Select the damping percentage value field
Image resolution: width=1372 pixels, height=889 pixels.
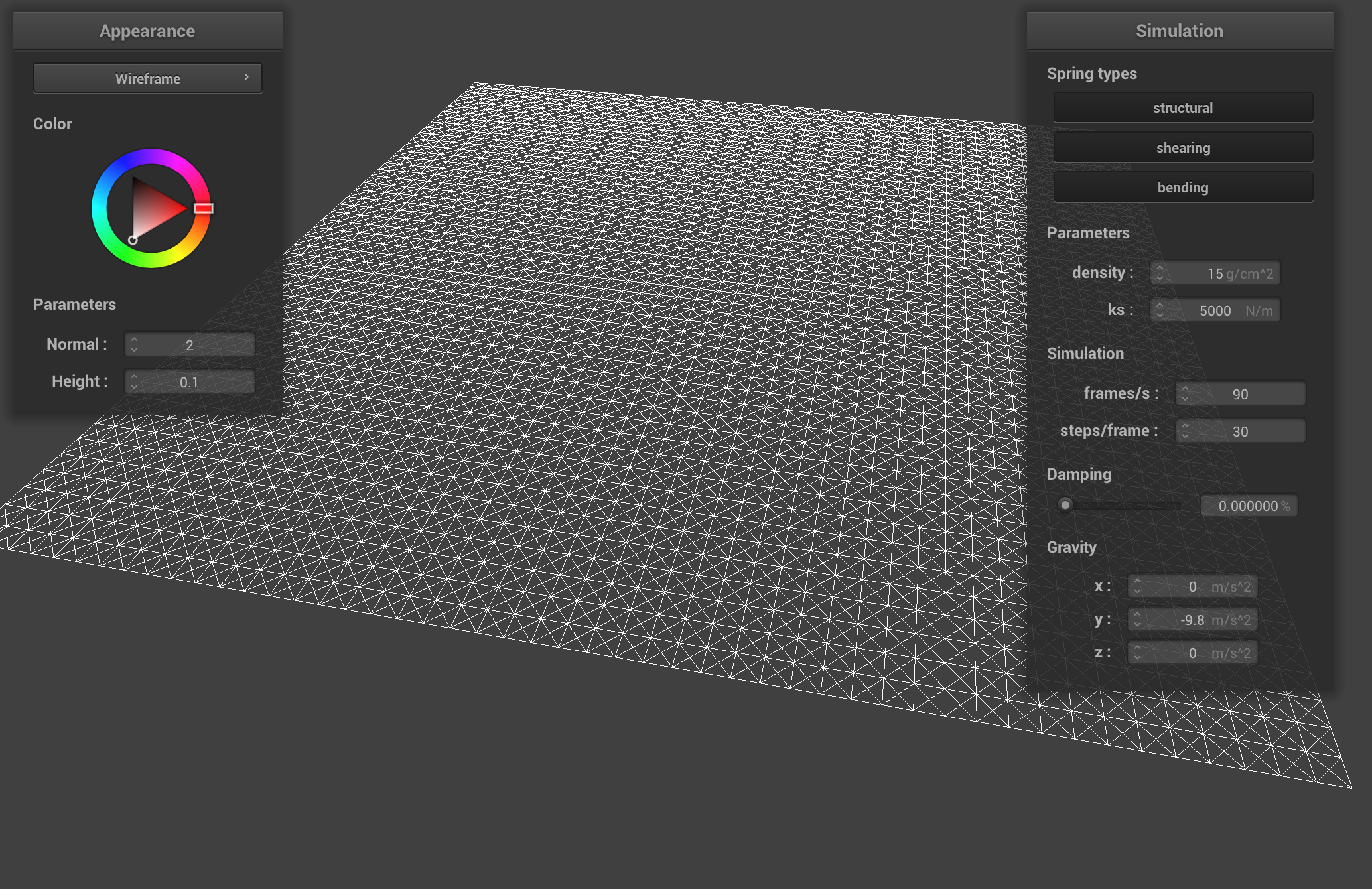tap(1249, 505)
